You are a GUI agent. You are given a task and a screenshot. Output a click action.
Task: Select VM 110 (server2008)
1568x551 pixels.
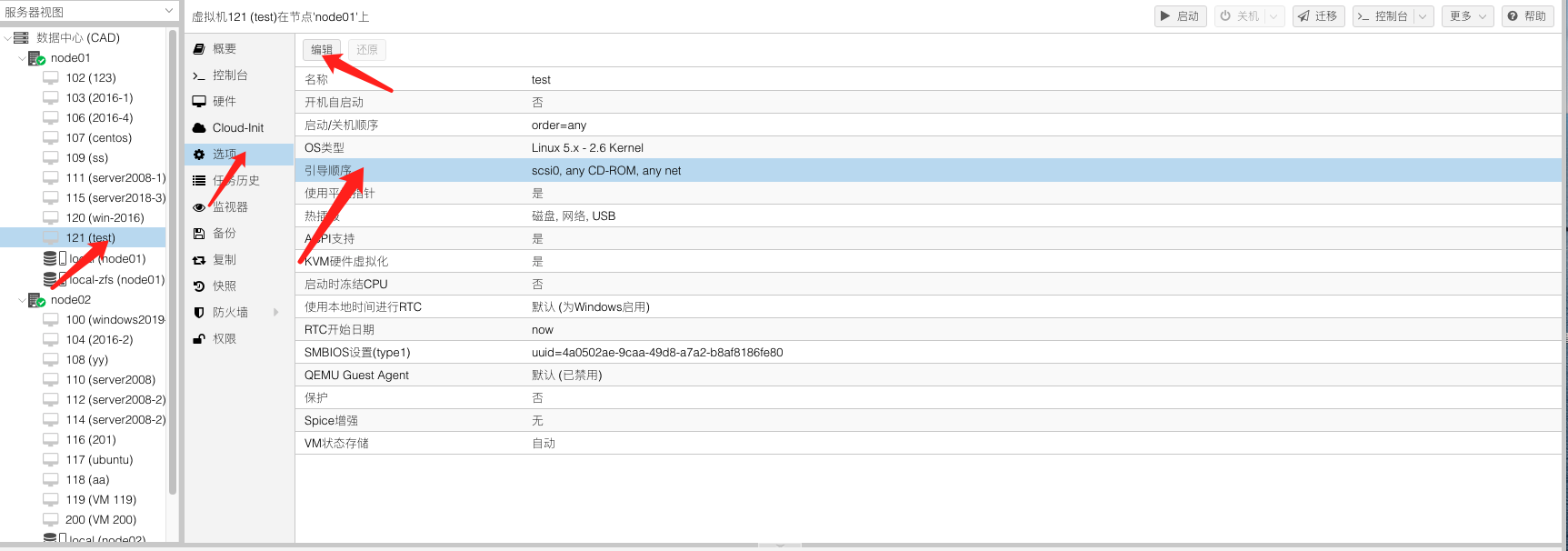pyautogui.click(x=111, y=380)
